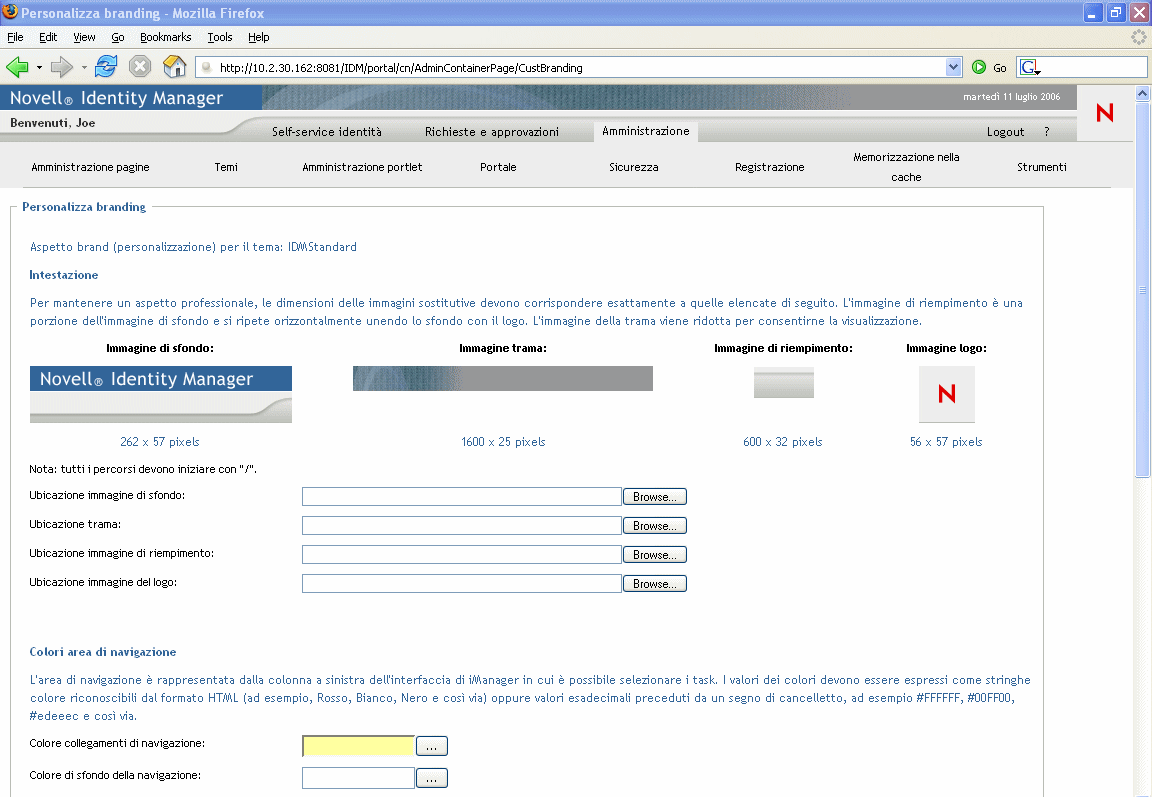The width and height of the screenshot is (1152, 797).
Task: Open the Edit menu
Action: pyautogui.click(x=48, y=37)
